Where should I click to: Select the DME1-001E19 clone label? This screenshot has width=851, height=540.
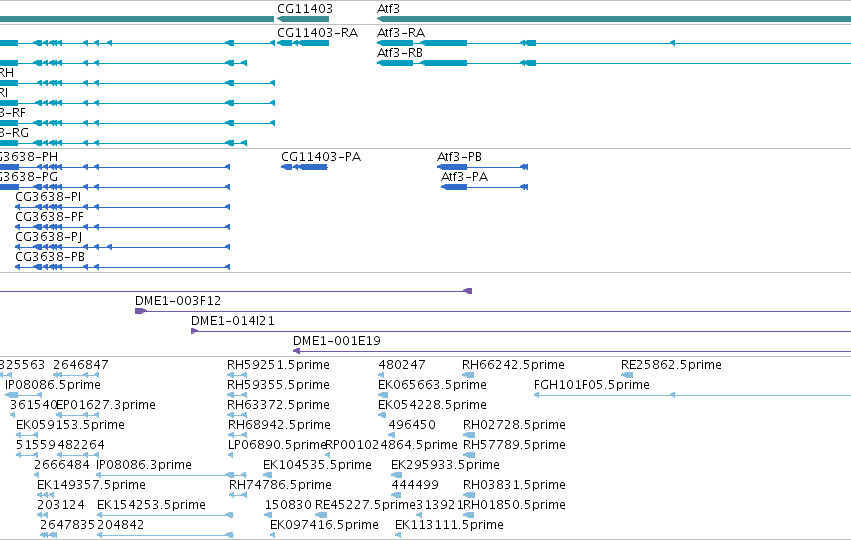point(336,341)
